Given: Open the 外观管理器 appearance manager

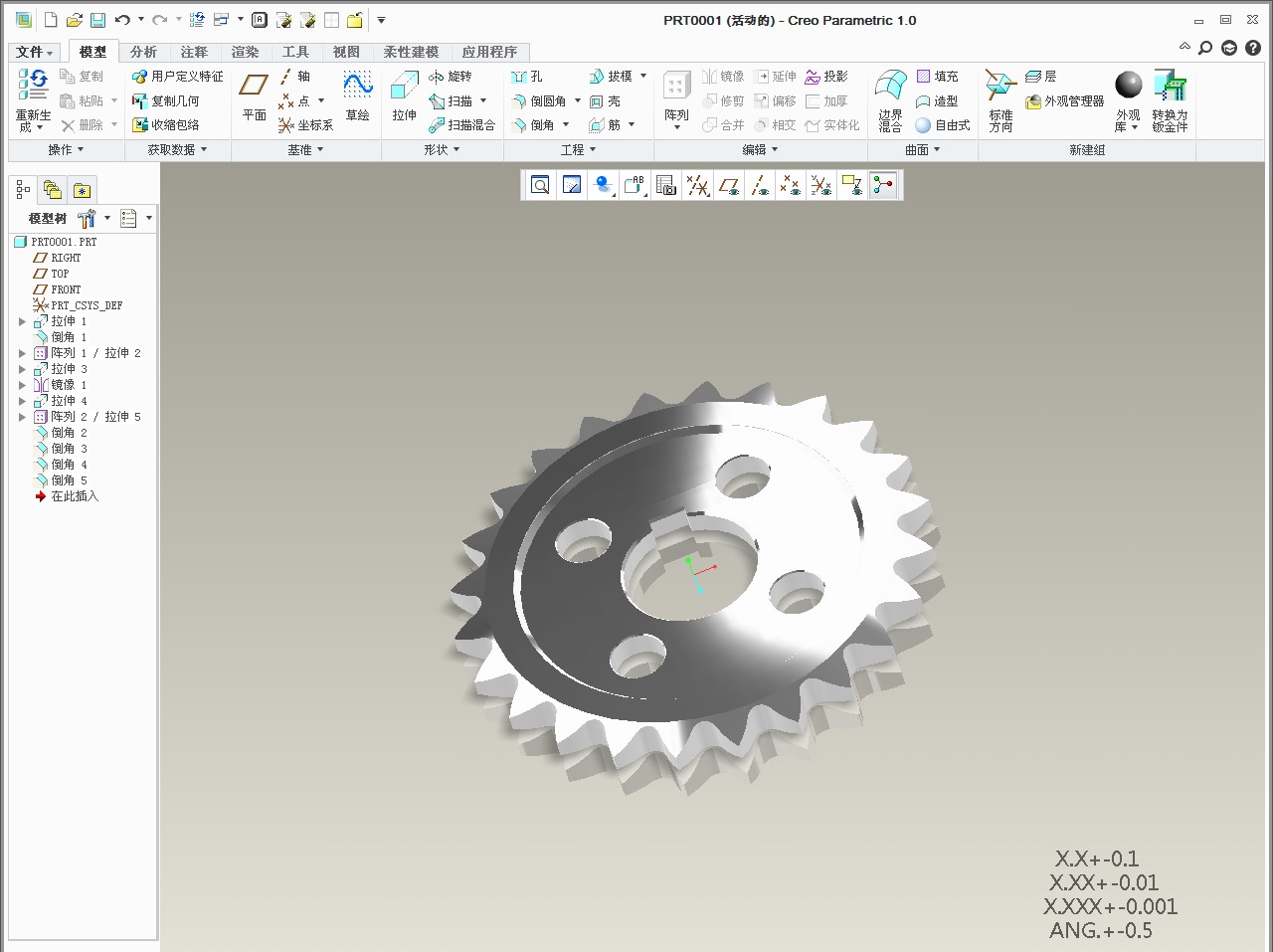Looking at the screenshot, I should pyautogui.click(x=1064, y=101).
